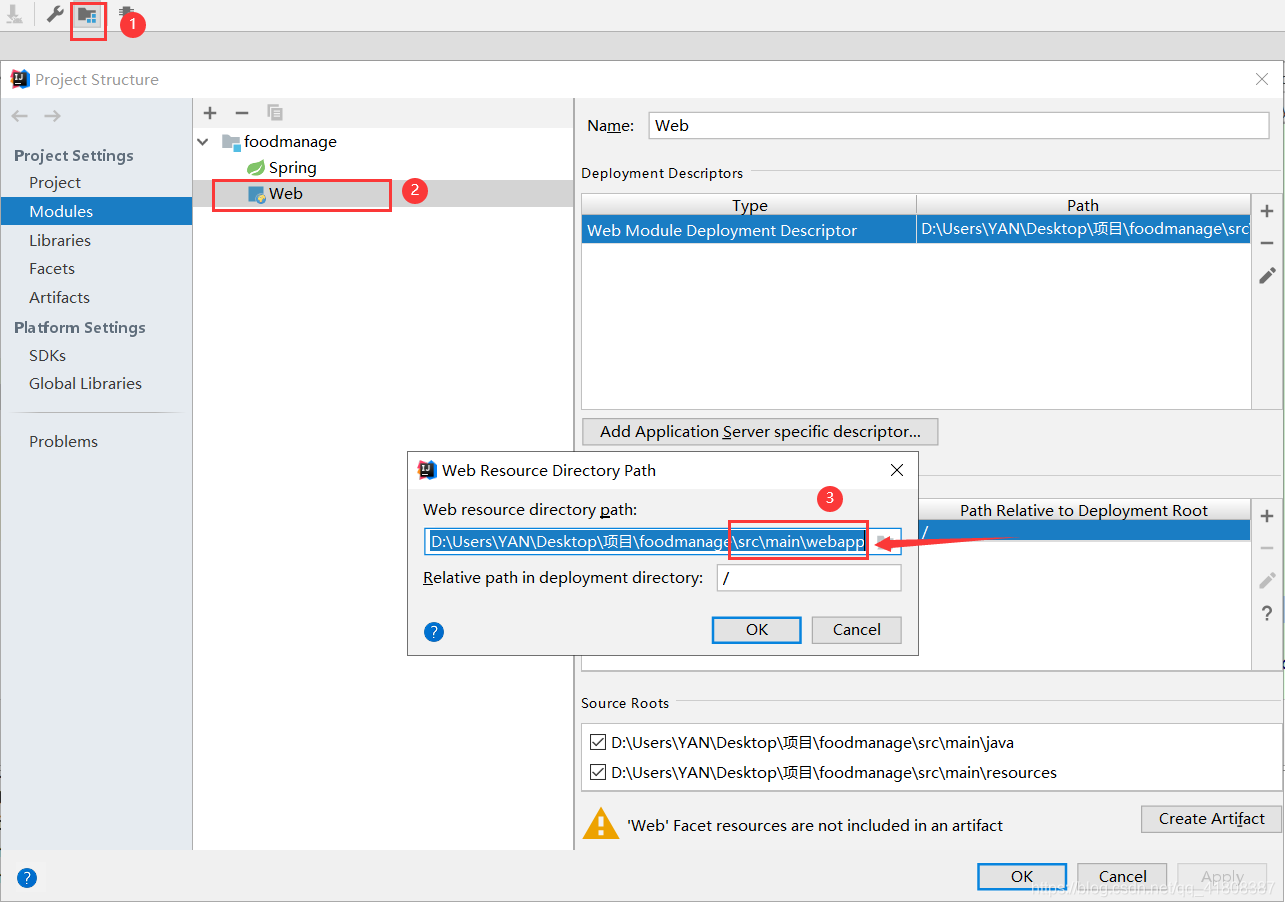Click the Relative path in deployment field
The image size is (1285, 907).
tap(809, 578)
